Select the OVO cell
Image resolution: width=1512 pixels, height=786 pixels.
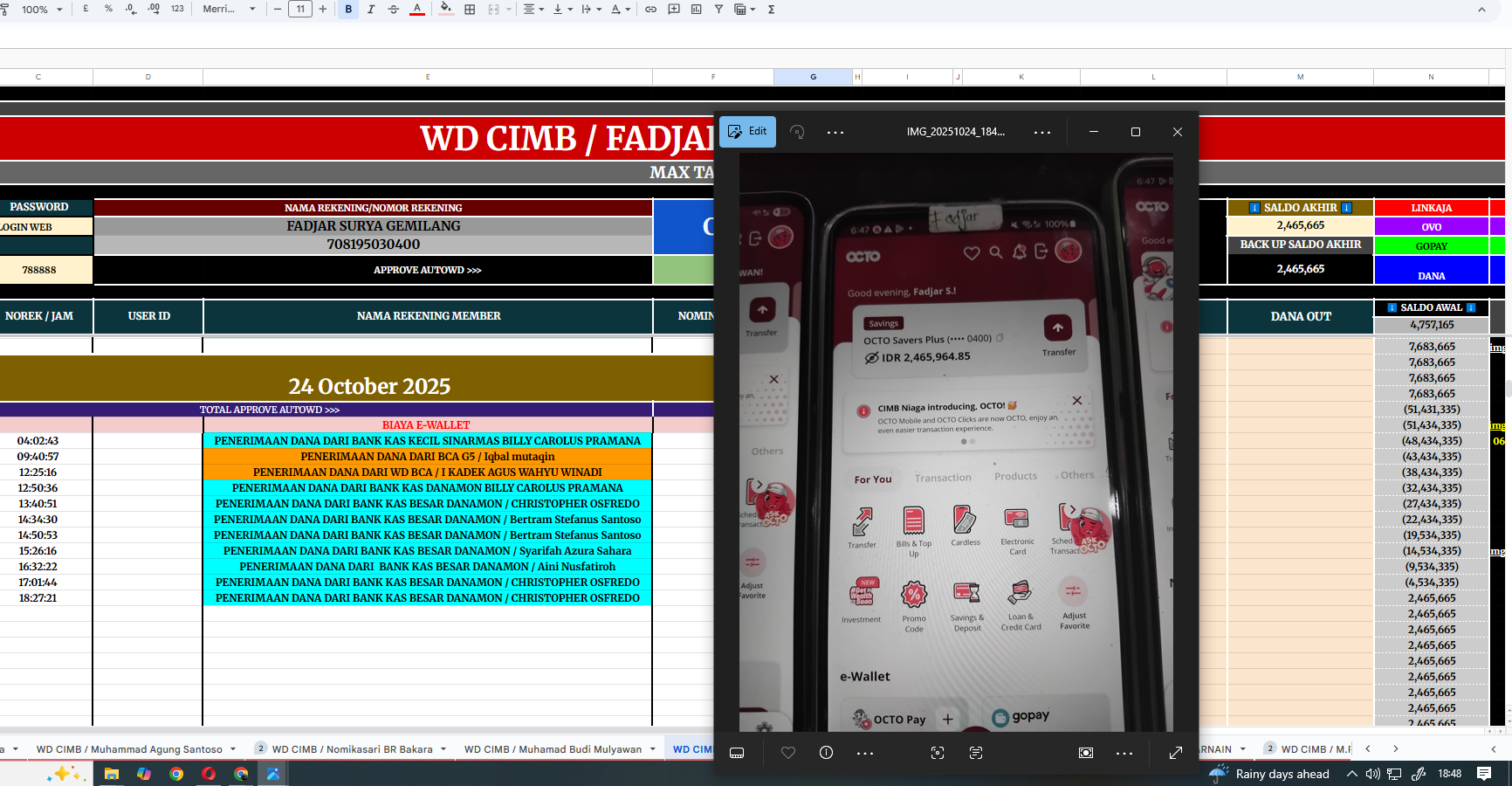(x=1431, y=227)
